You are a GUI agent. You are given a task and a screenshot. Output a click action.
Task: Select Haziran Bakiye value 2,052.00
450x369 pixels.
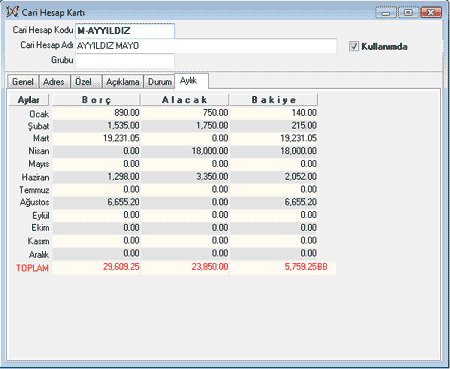301,177
